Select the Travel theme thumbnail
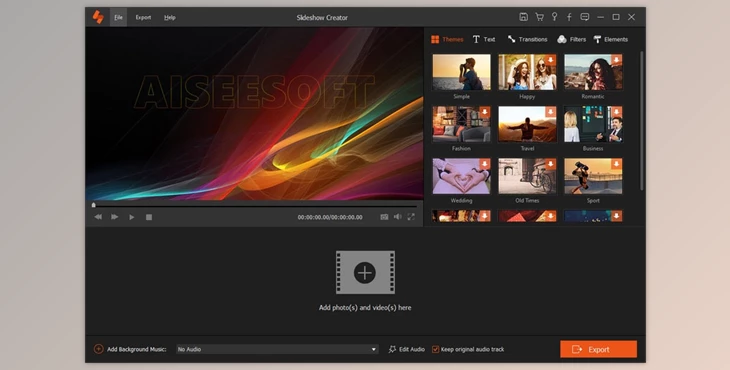This screenshot has height=370, width=730. pos(527,124)
